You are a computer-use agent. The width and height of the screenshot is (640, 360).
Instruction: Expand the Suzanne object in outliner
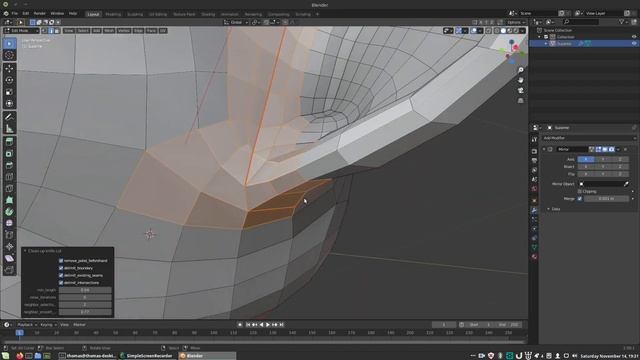pos(546,44)
